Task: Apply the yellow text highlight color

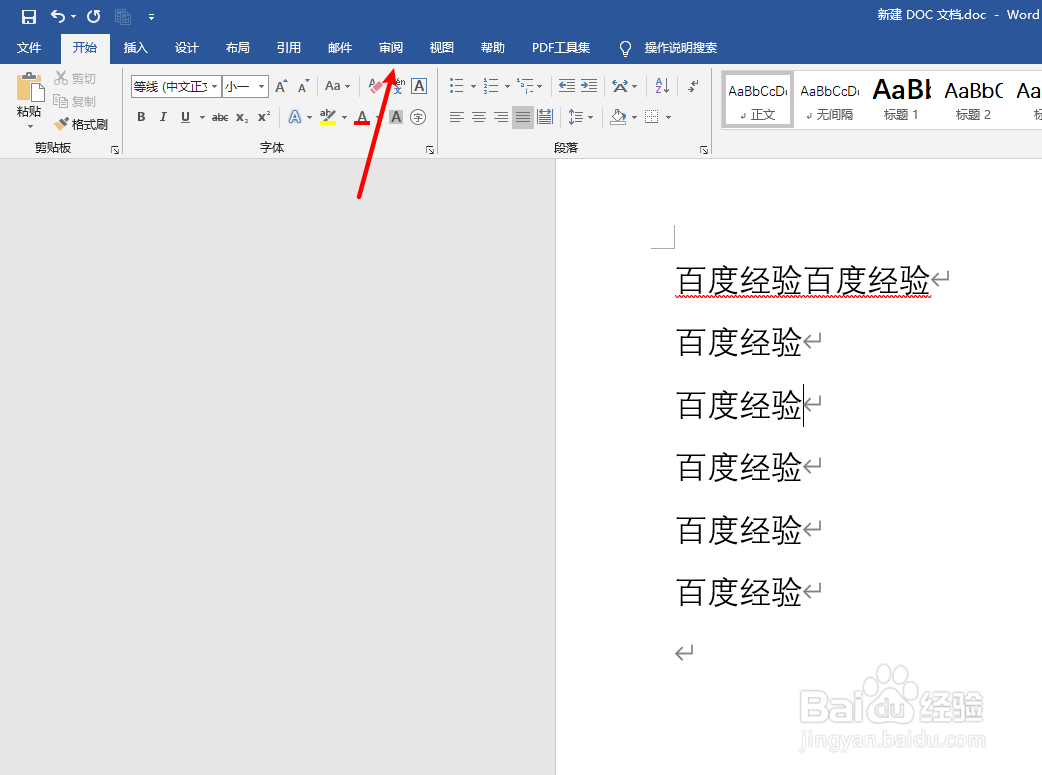Action: click(x=328, y=117)
